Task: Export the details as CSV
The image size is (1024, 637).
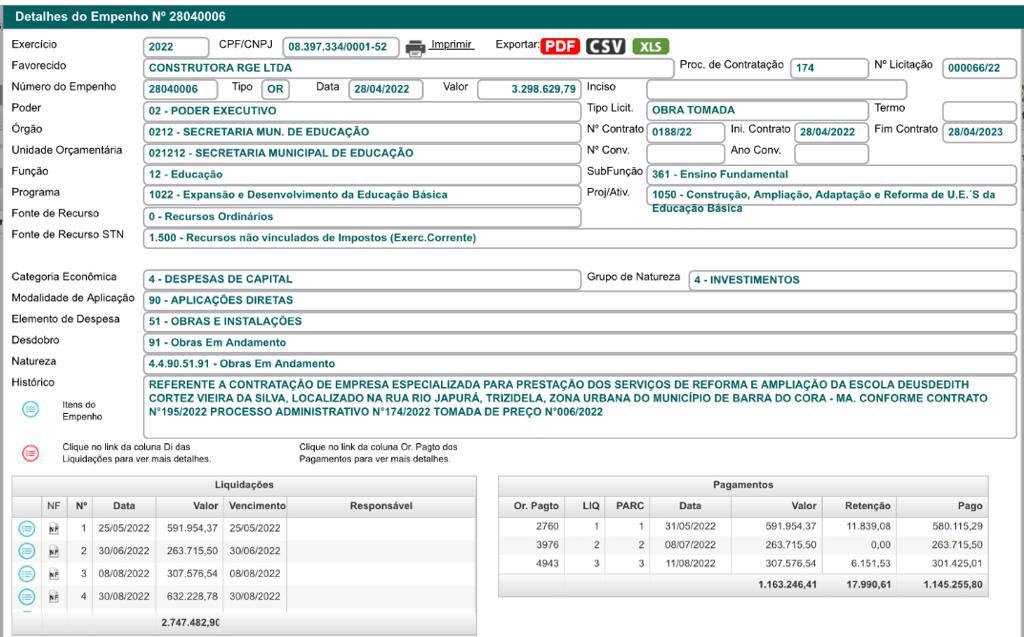Action: point(605,46)
